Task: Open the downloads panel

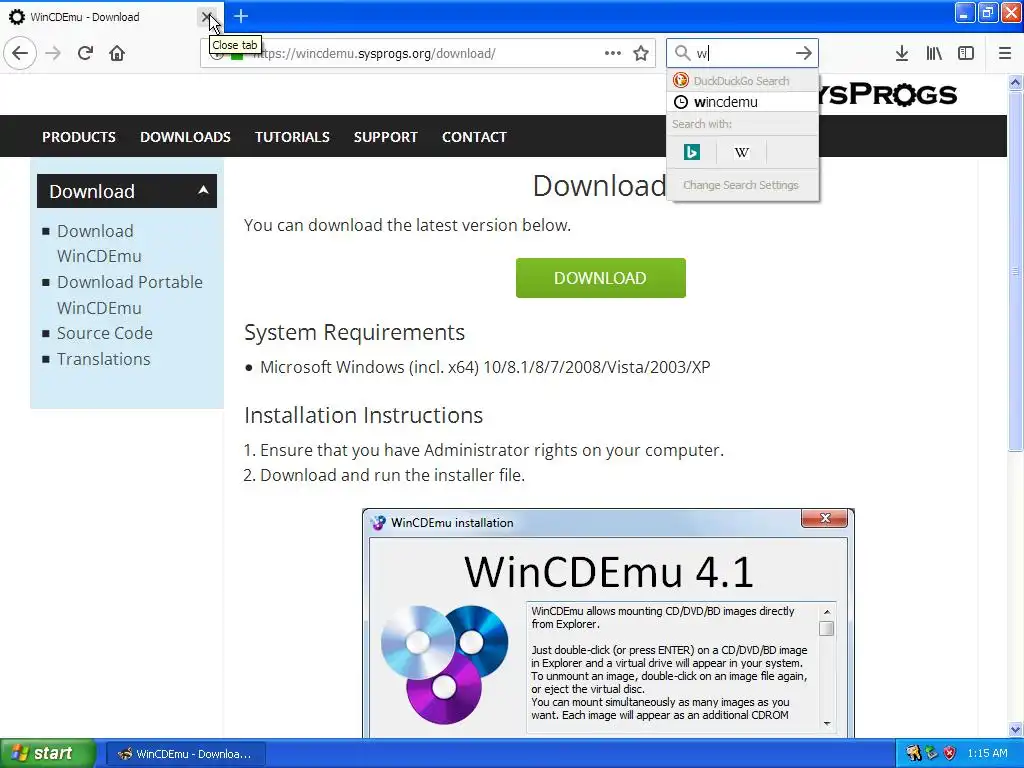Action: [902, 53]
